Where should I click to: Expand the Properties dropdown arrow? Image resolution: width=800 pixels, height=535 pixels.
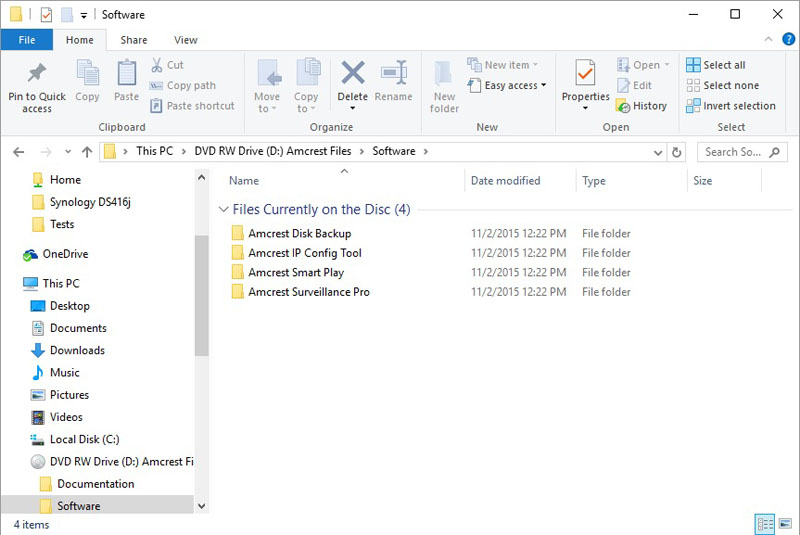(x=585, y=108)
